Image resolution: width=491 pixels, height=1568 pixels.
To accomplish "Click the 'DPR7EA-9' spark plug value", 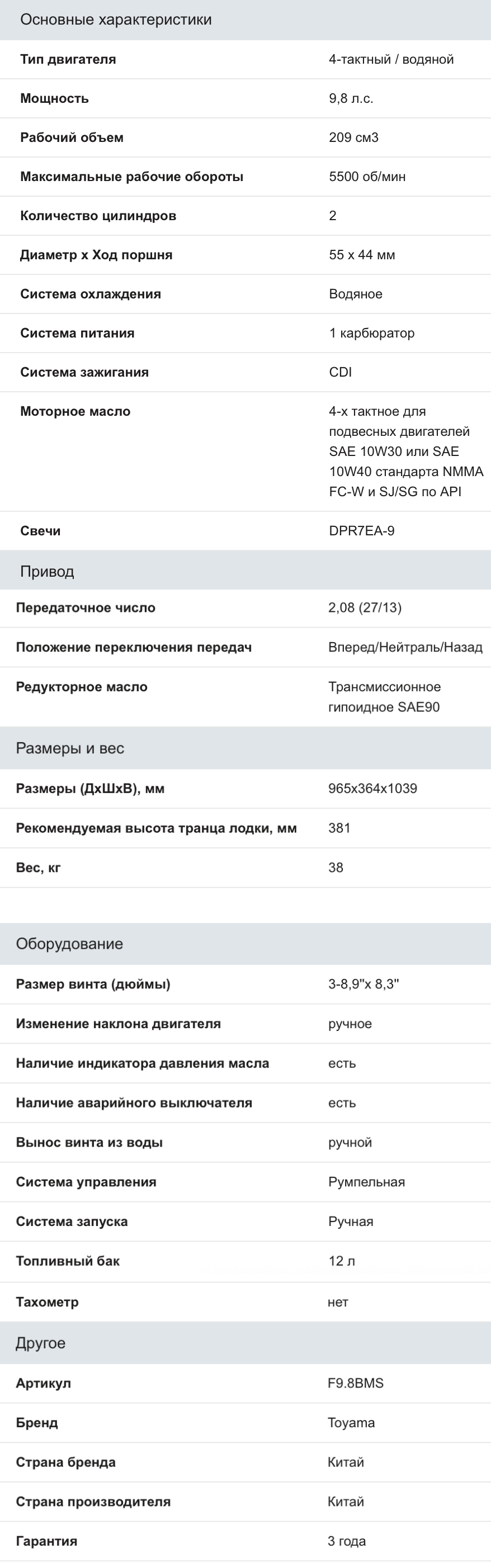I will click(361, 531).
